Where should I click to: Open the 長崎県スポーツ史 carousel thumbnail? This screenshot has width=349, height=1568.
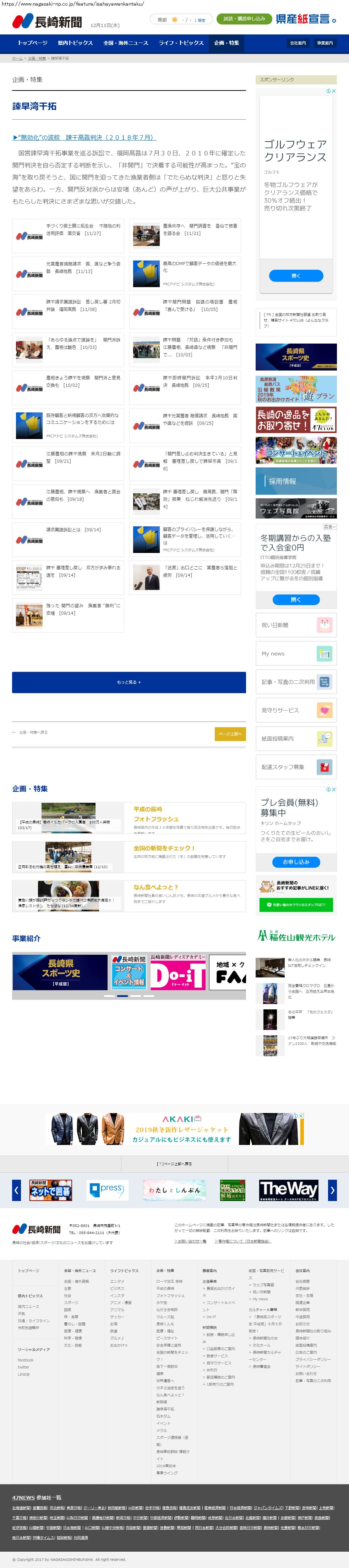click(60, 972)
